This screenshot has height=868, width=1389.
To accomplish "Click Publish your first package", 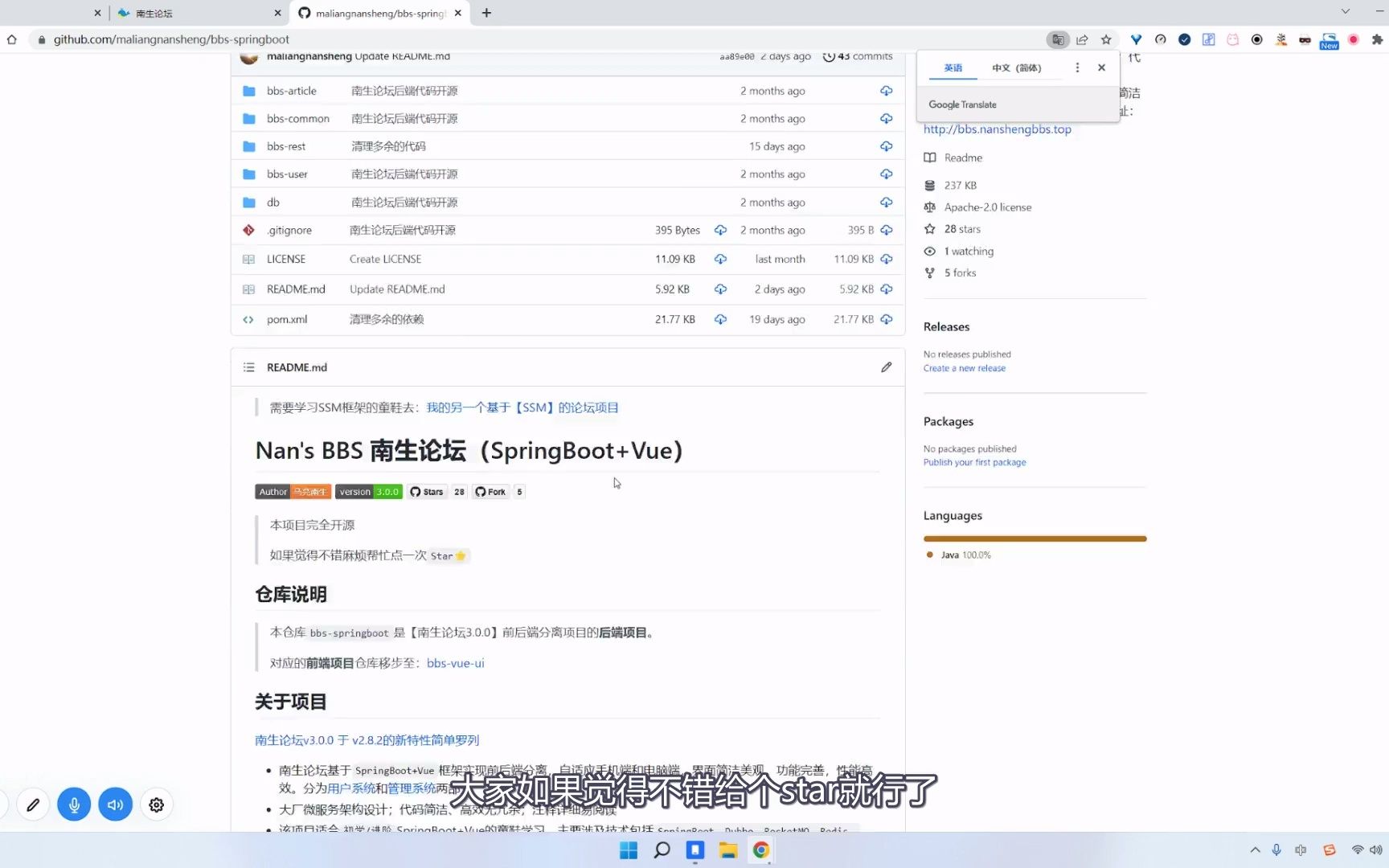I will point(974,462).
